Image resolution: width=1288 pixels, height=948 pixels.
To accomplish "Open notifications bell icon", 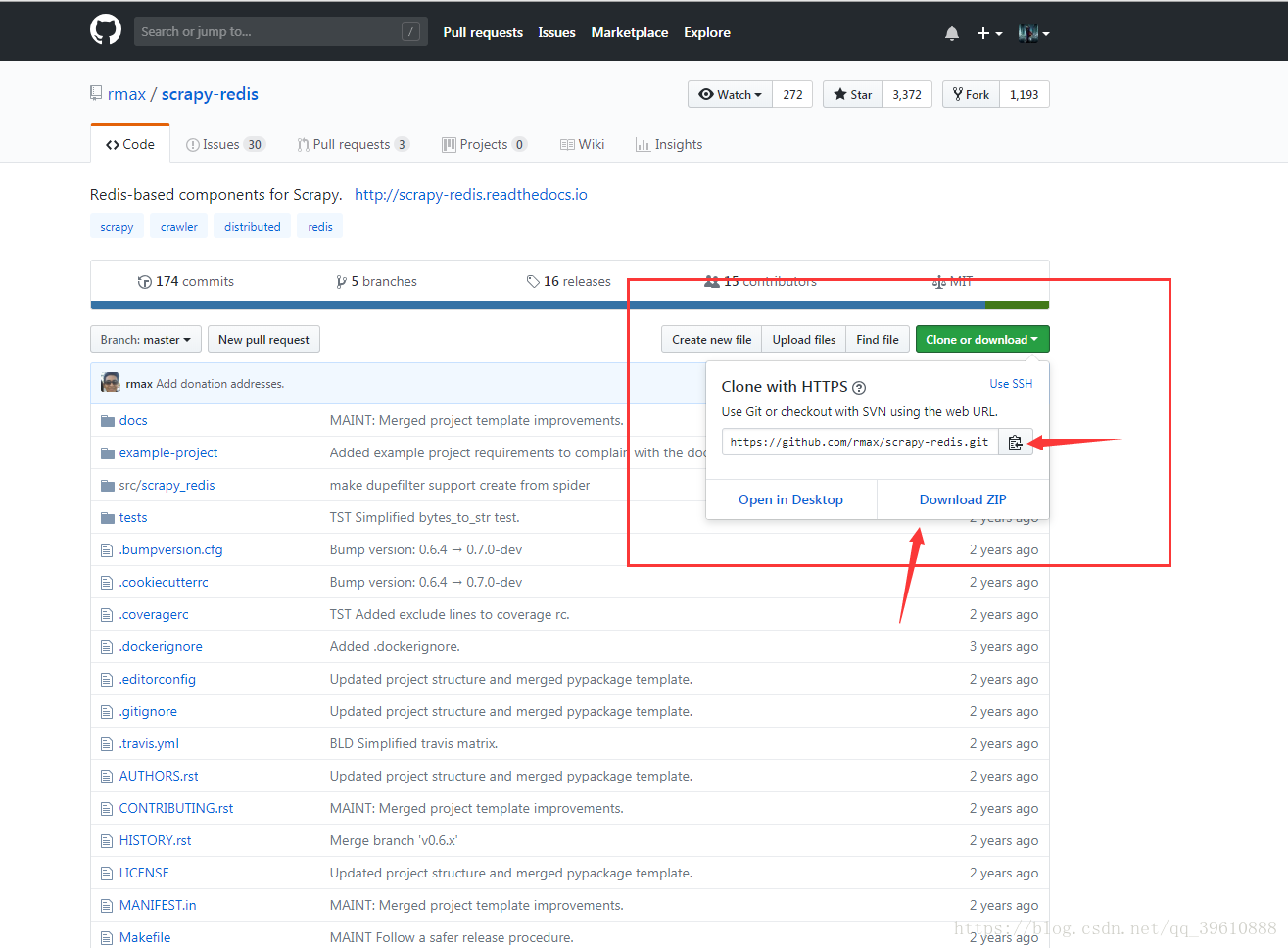I will pyautogui.click(x=952, y=33).
